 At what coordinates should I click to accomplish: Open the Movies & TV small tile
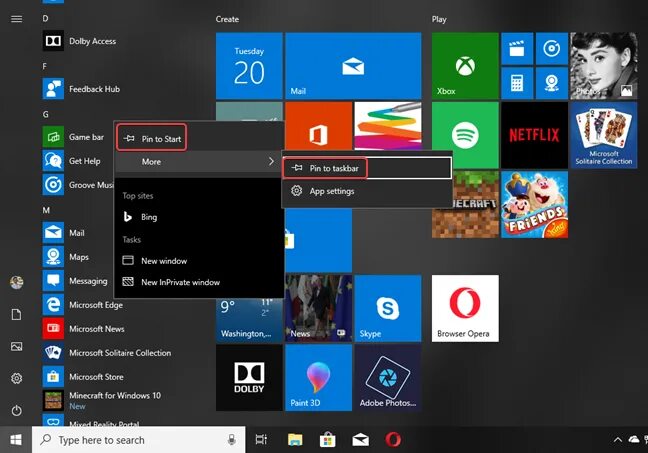[517, 49]
